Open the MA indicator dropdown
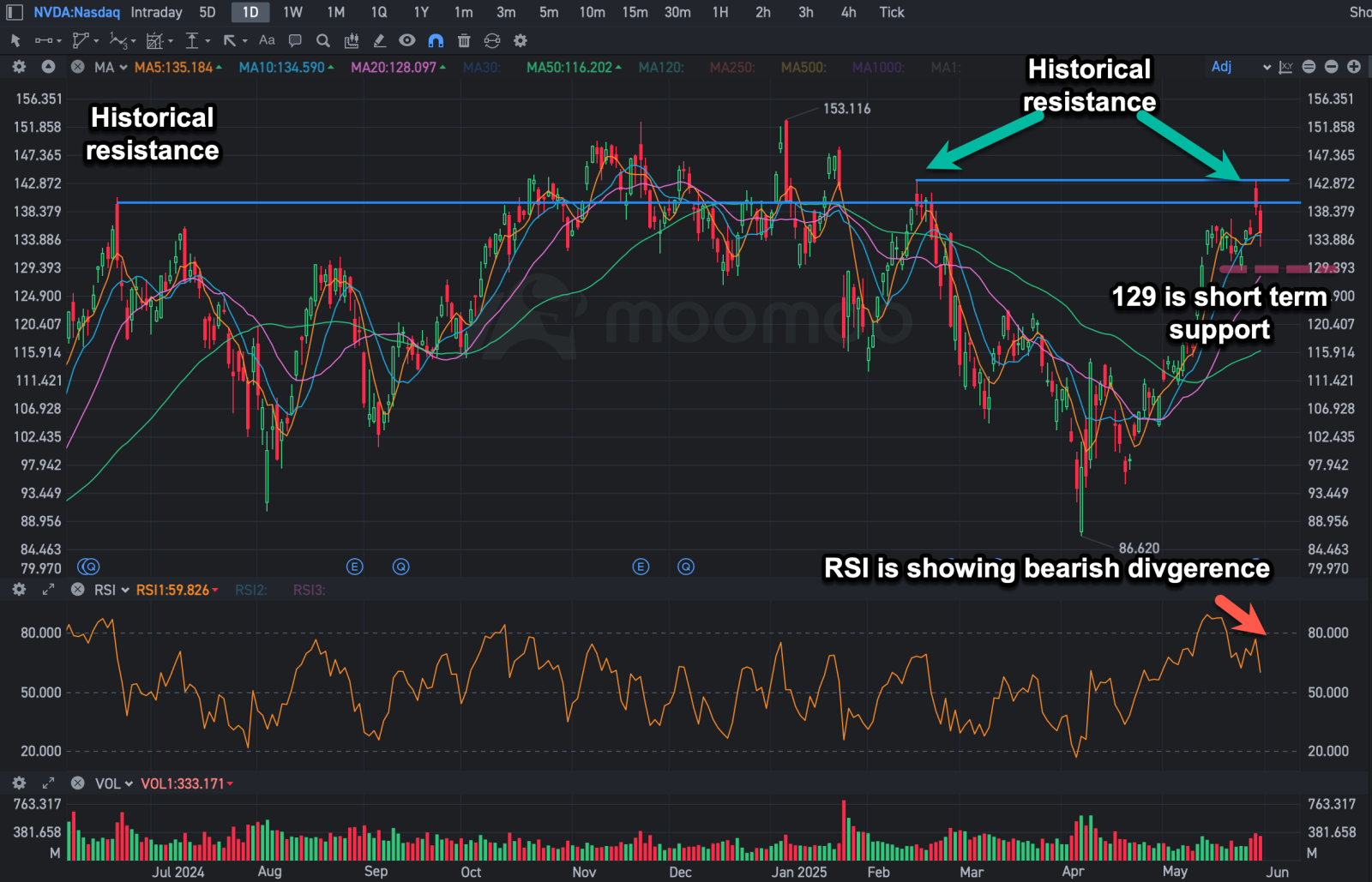The width and height of the screenshot is (1372, 882). pyautogui.click(x=111, y=67)
